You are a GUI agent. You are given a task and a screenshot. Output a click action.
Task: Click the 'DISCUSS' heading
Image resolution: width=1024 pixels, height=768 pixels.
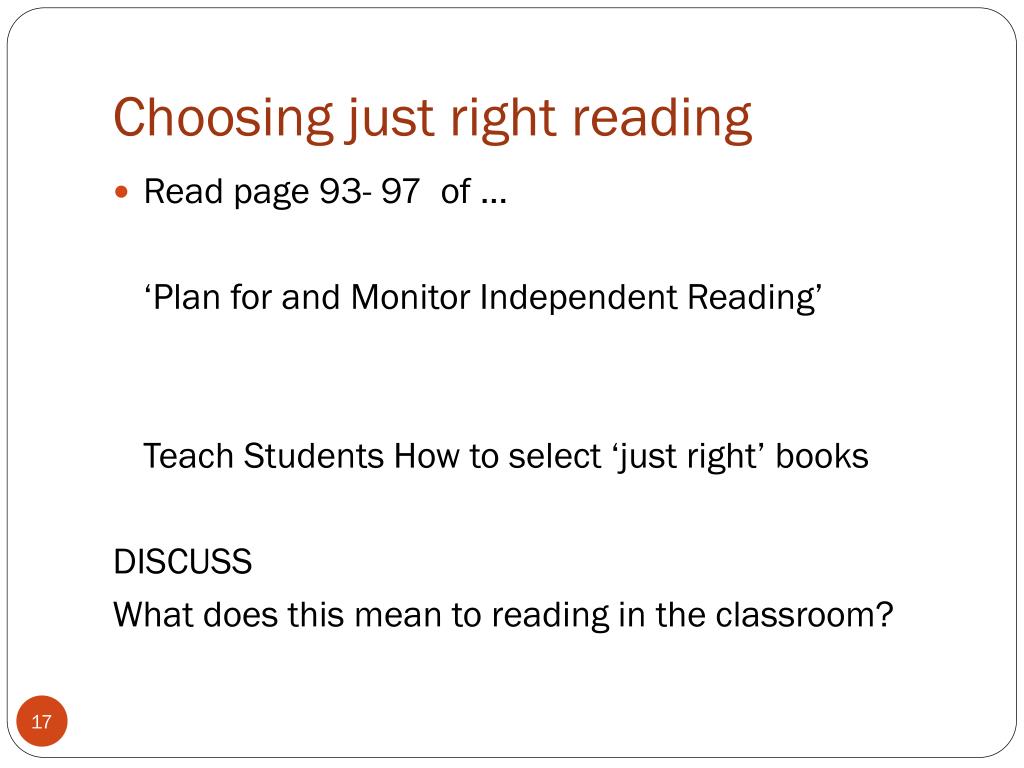[183, 562]
